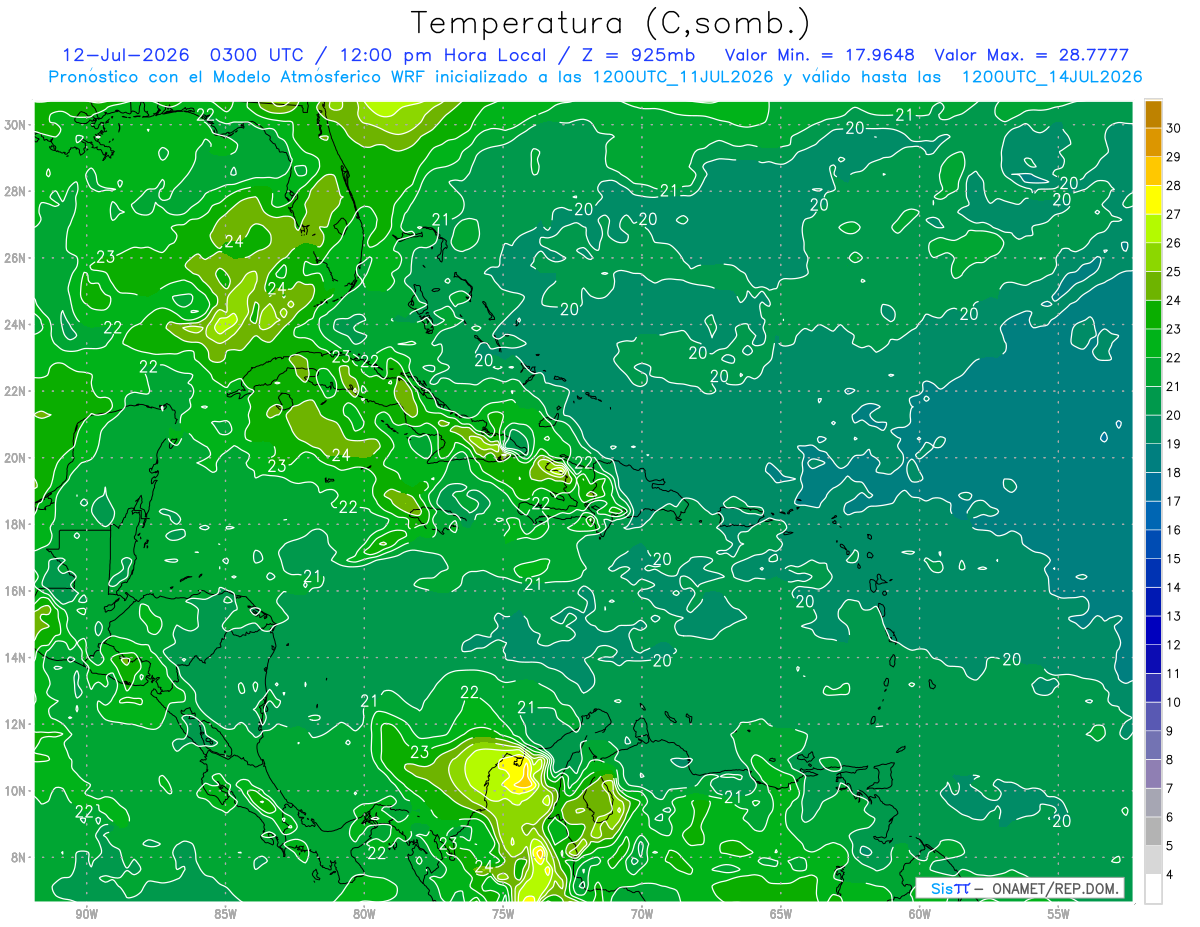Viewport: 1200px width, 927px height.
Task: Click the "60W" longitude axis label
Action: [919, 914]
